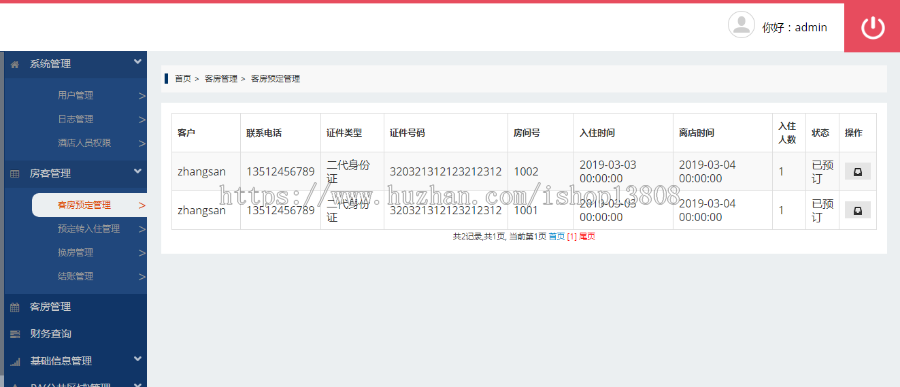Click the action icon for room 1001
Screen dimensions: 900x387
pos(858,210)
